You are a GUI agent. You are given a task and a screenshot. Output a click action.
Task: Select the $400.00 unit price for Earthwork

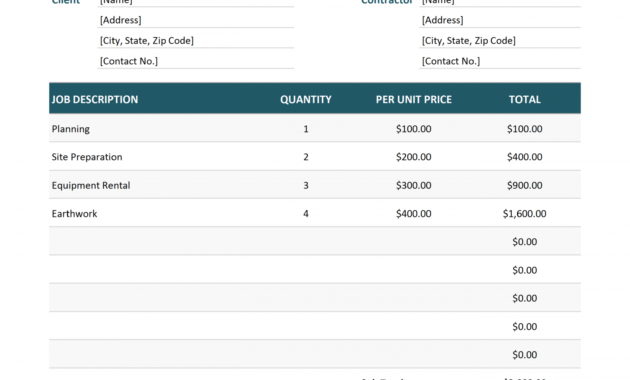pos(413,213)
